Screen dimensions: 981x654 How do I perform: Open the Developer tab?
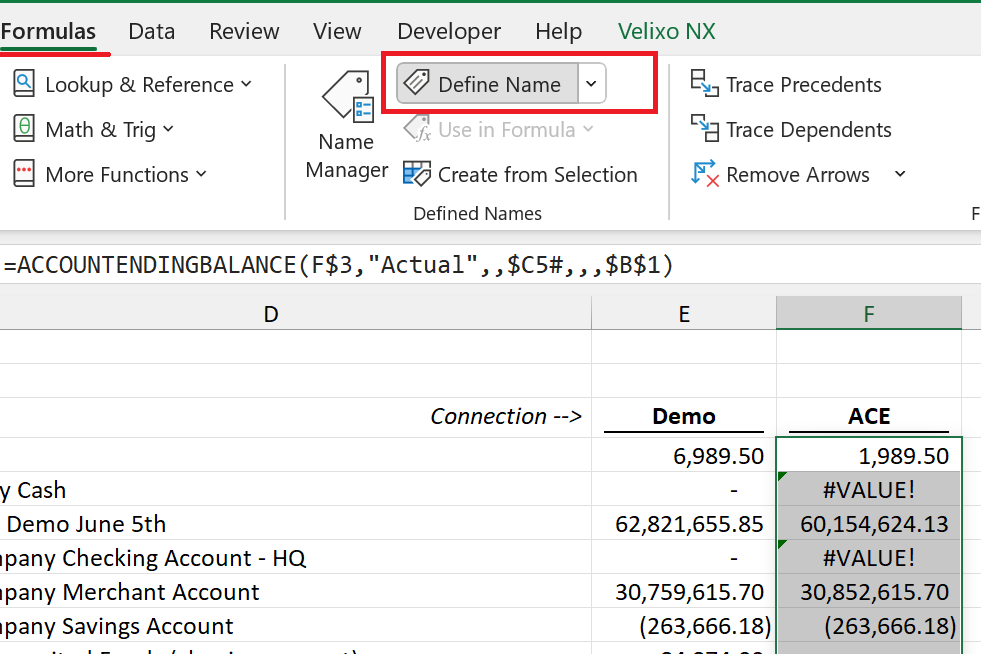click(449, 31)
